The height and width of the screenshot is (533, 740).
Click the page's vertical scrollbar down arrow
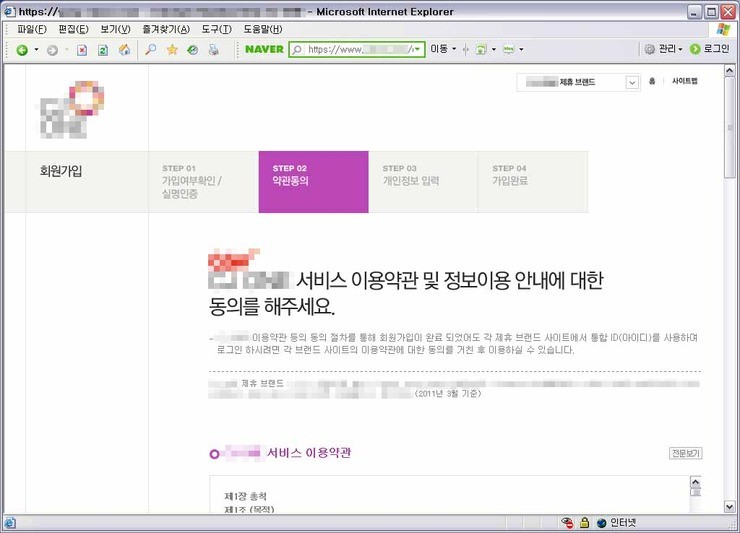(731, 506)
